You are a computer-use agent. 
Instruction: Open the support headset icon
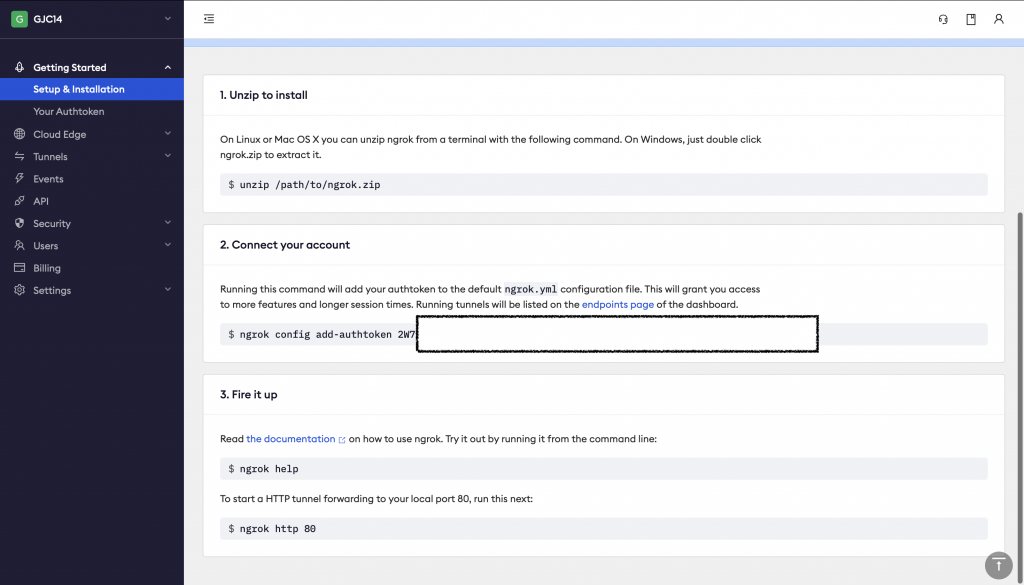pos(943,19)
